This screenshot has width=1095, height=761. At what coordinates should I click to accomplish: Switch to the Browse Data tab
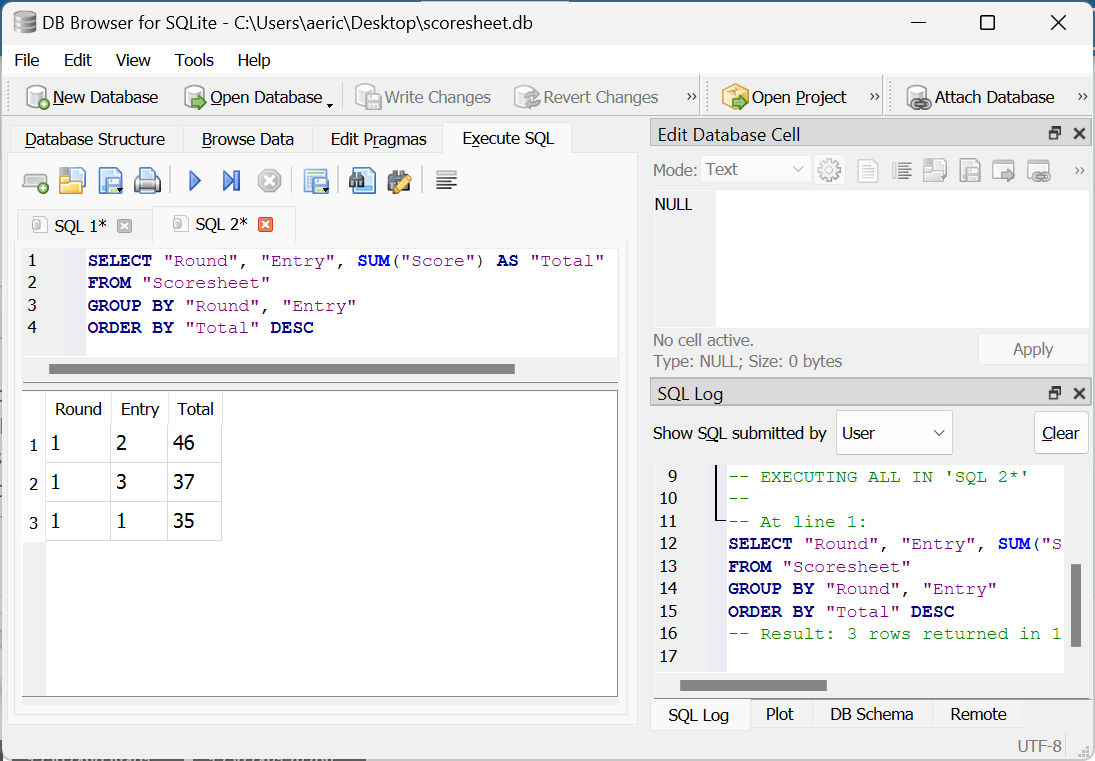[x=247, y=139]
